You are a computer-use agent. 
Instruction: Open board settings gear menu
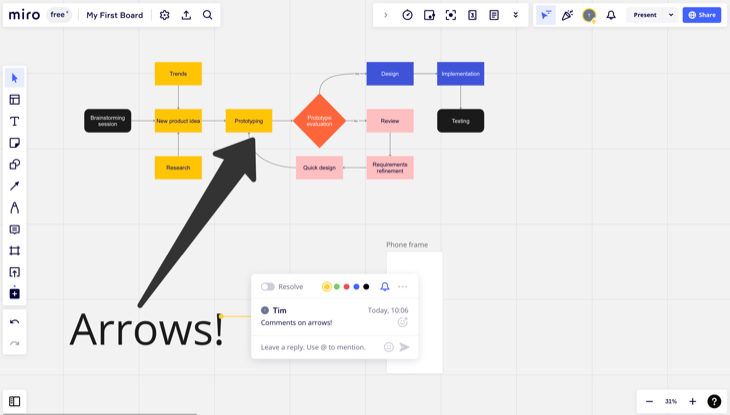point(165,15)
